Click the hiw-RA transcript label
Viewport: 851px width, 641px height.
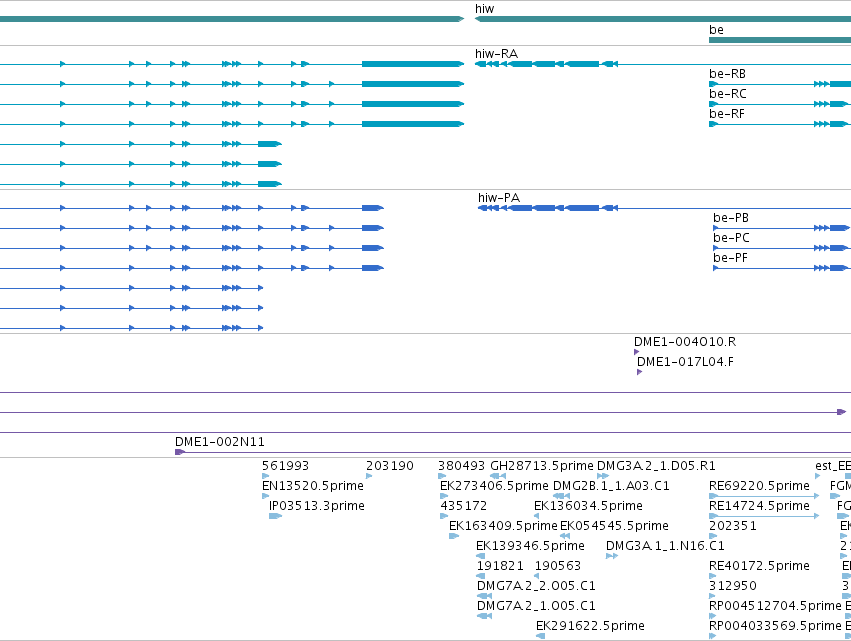click(496, 54)
